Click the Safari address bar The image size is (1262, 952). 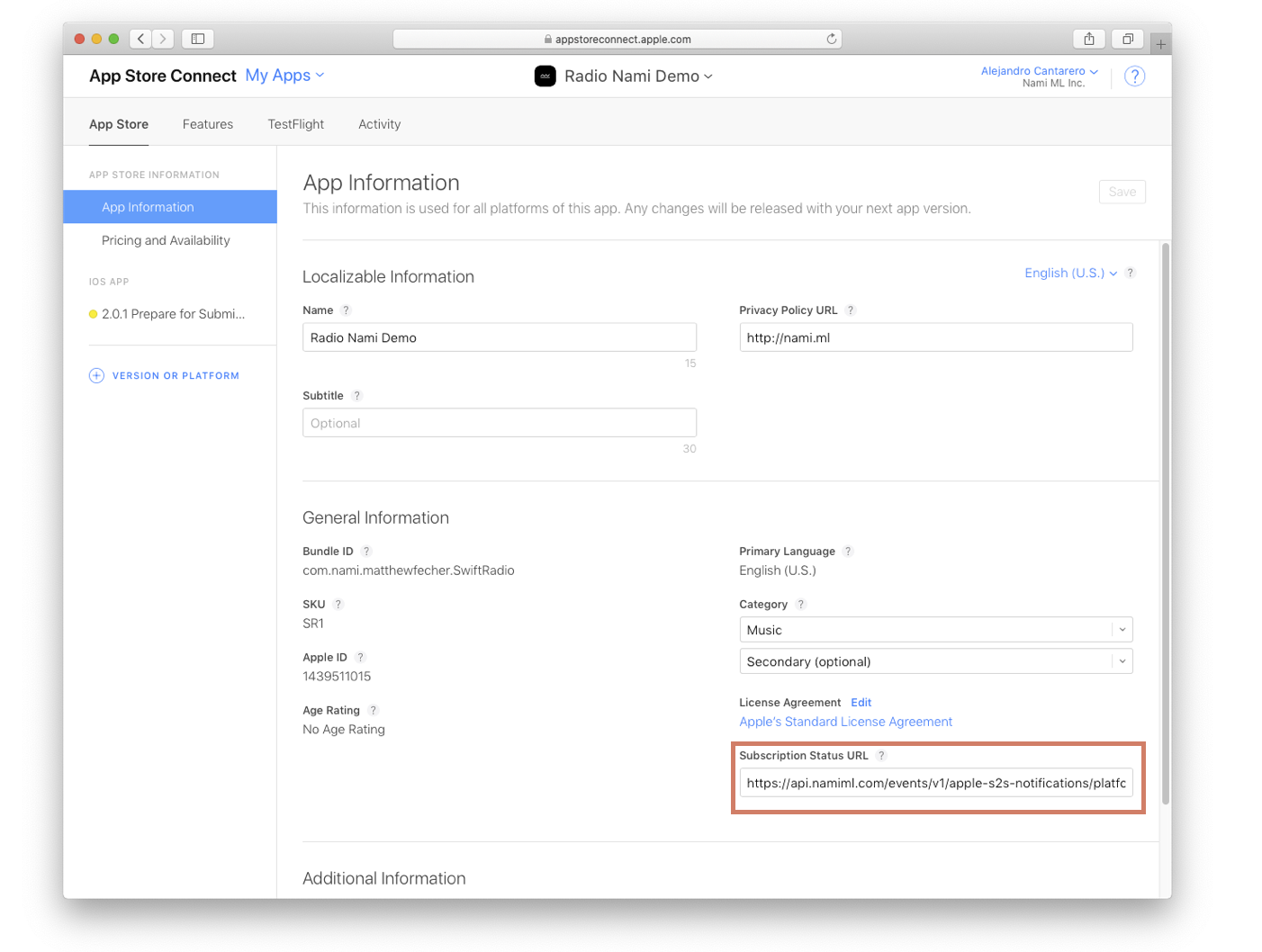617,39
